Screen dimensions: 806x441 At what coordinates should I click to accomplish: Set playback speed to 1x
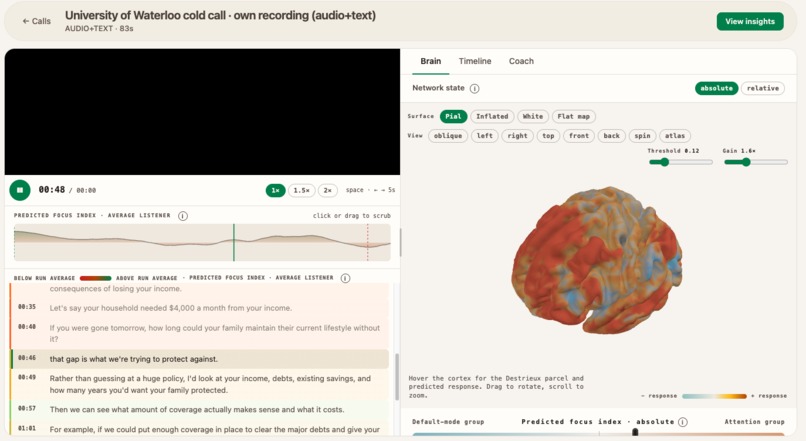click(x=275, y=191)
